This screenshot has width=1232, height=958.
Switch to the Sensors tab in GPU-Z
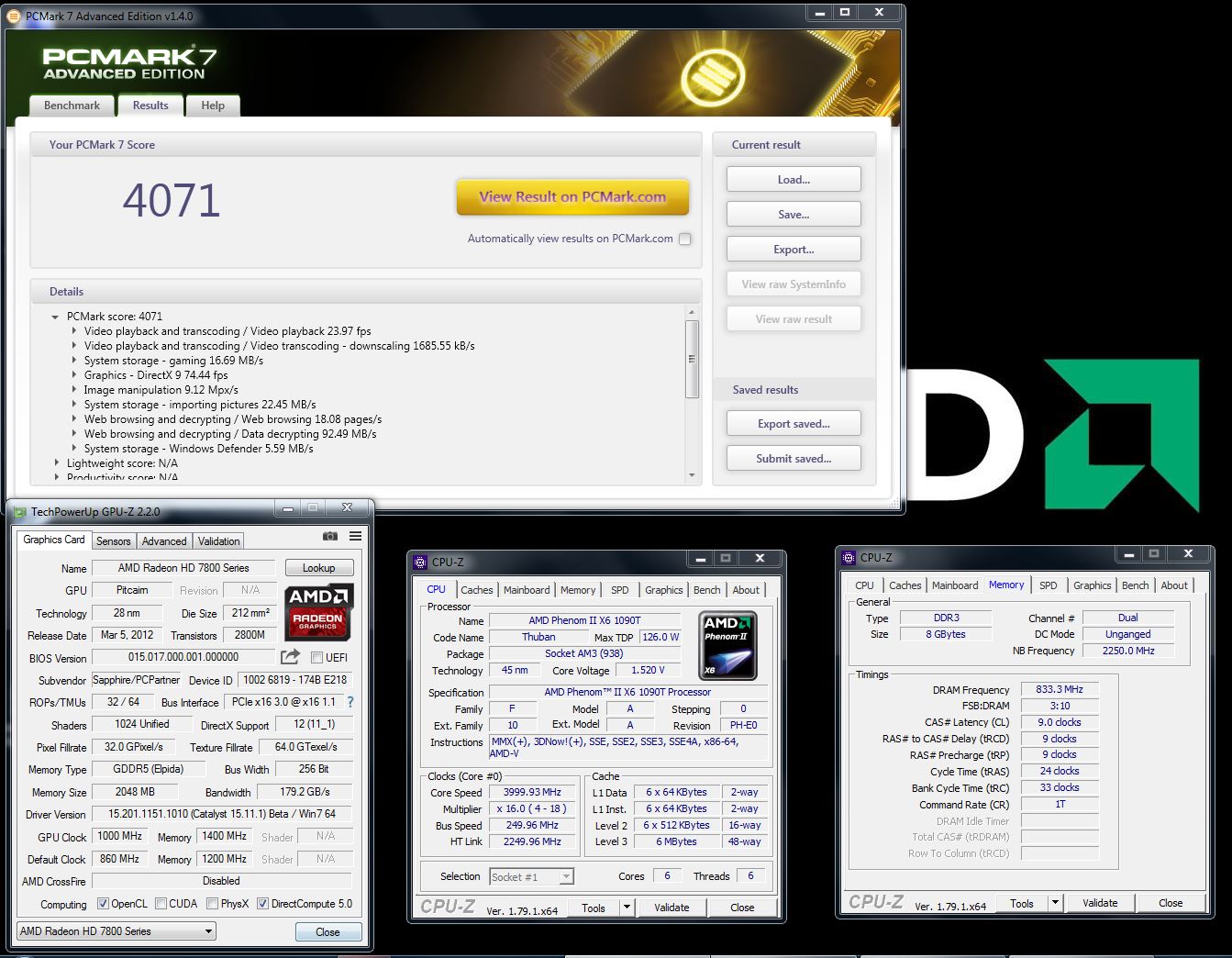pyautogui.click(x=114, y=541)
